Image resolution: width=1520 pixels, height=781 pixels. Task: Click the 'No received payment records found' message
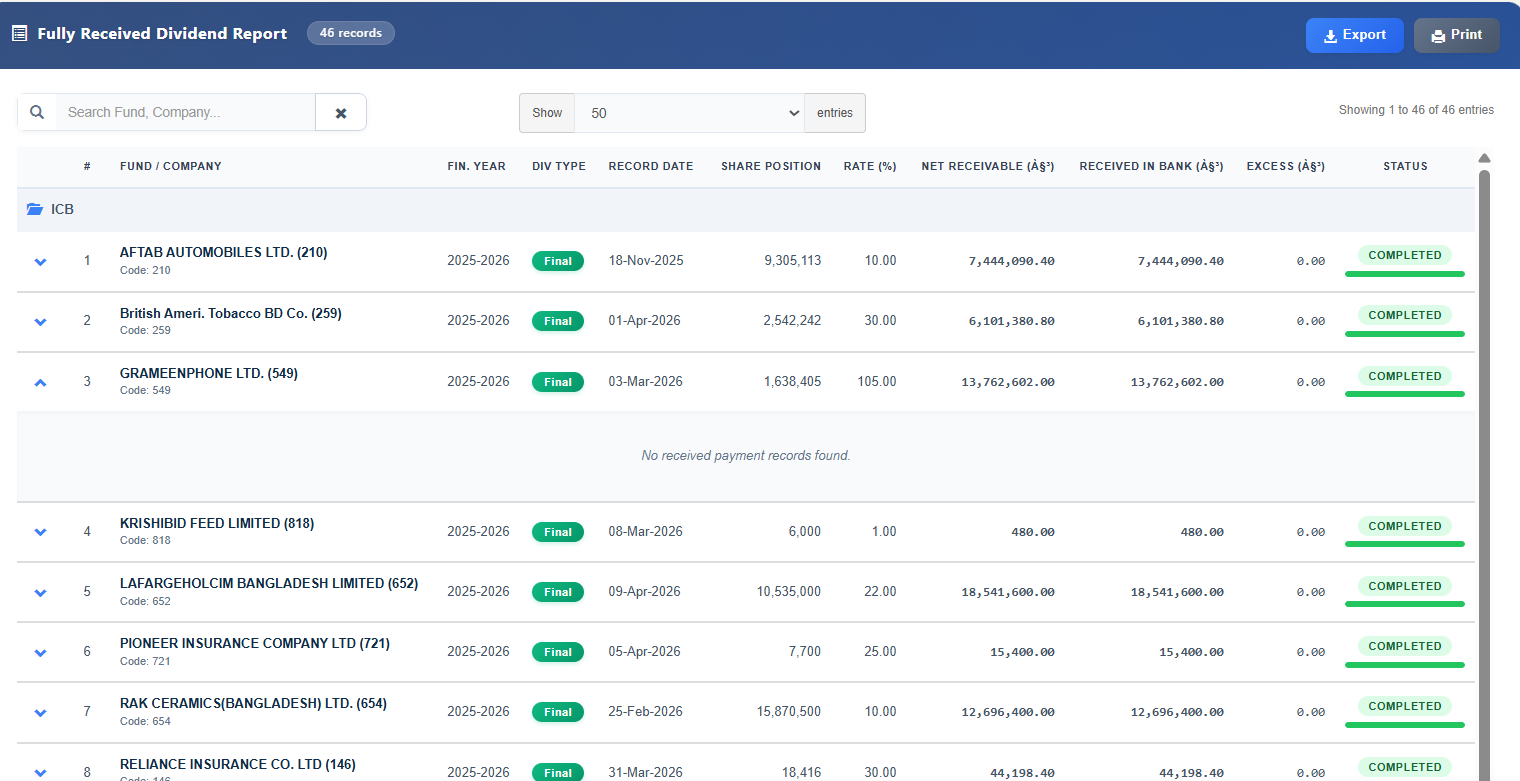(x=746, y=456)
